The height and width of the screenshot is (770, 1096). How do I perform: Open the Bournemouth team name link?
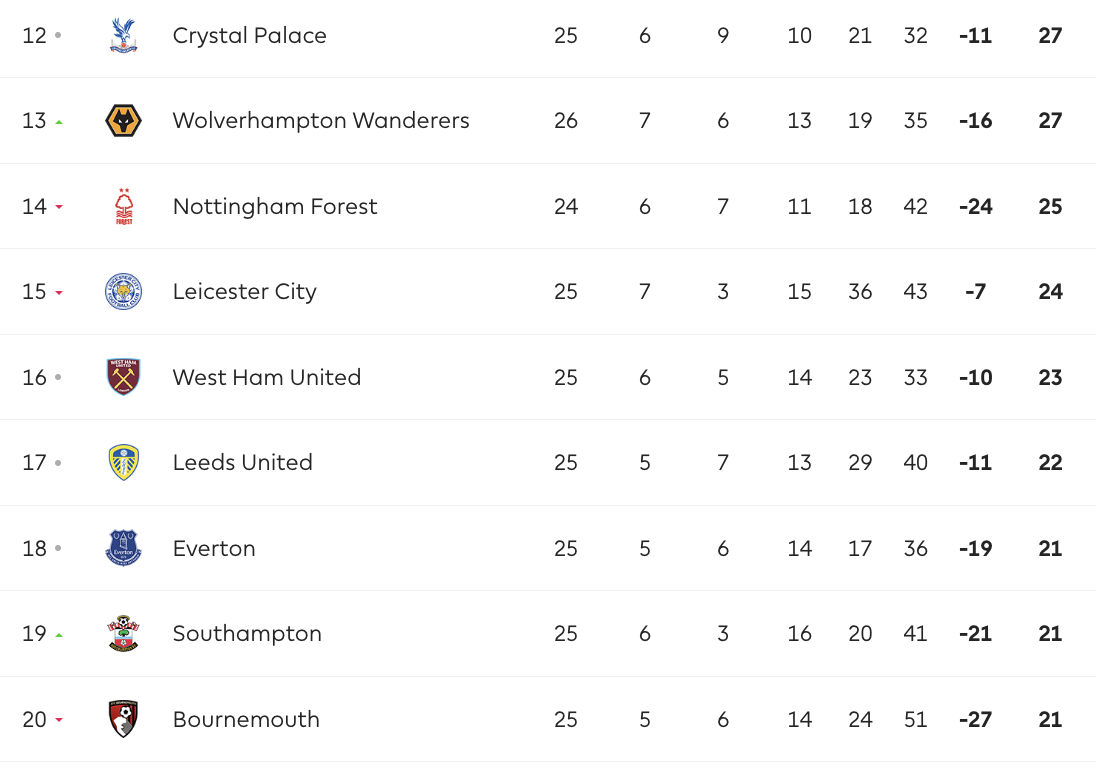[246, 720]
